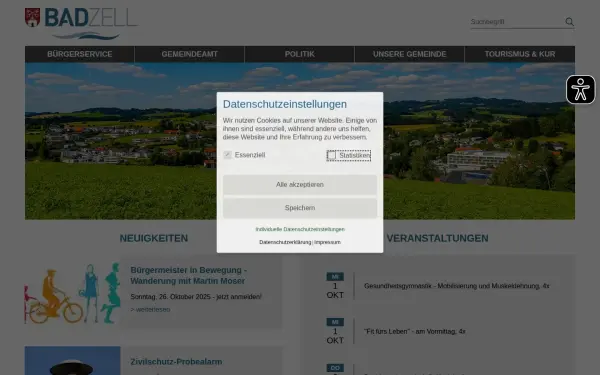Open the Datenschutzerklärung link

point(285,242)
